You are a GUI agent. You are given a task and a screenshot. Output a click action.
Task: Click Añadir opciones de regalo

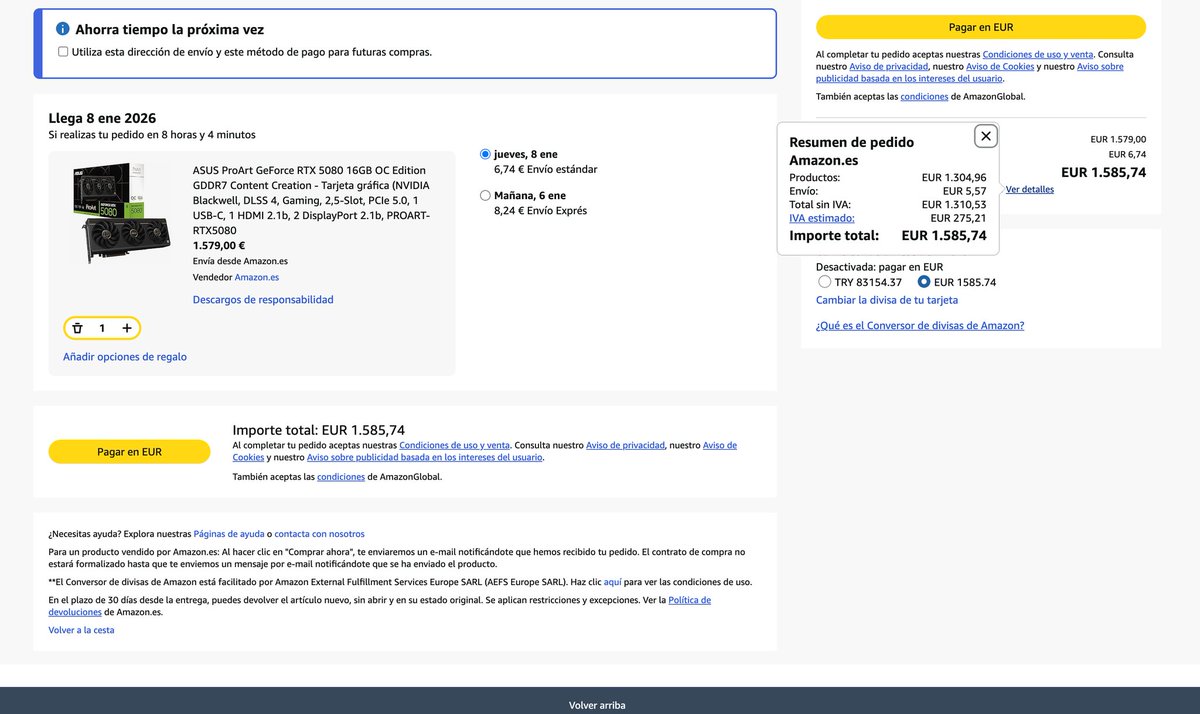coord(125,357)
